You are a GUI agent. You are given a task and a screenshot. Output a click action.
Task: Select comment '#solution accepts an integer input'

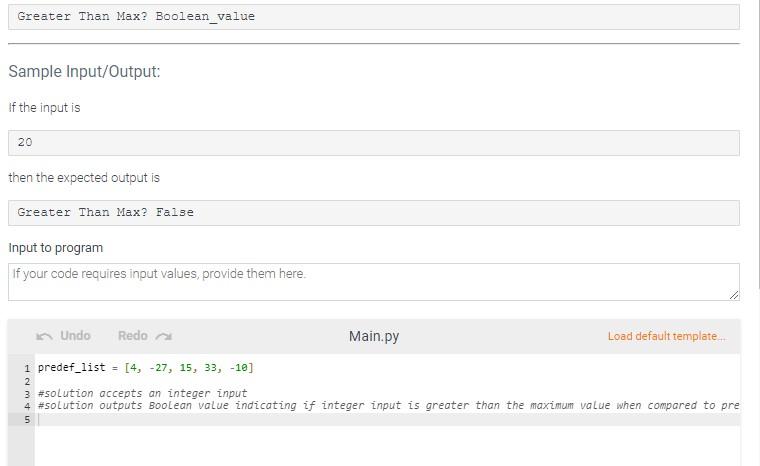point(142,393)
